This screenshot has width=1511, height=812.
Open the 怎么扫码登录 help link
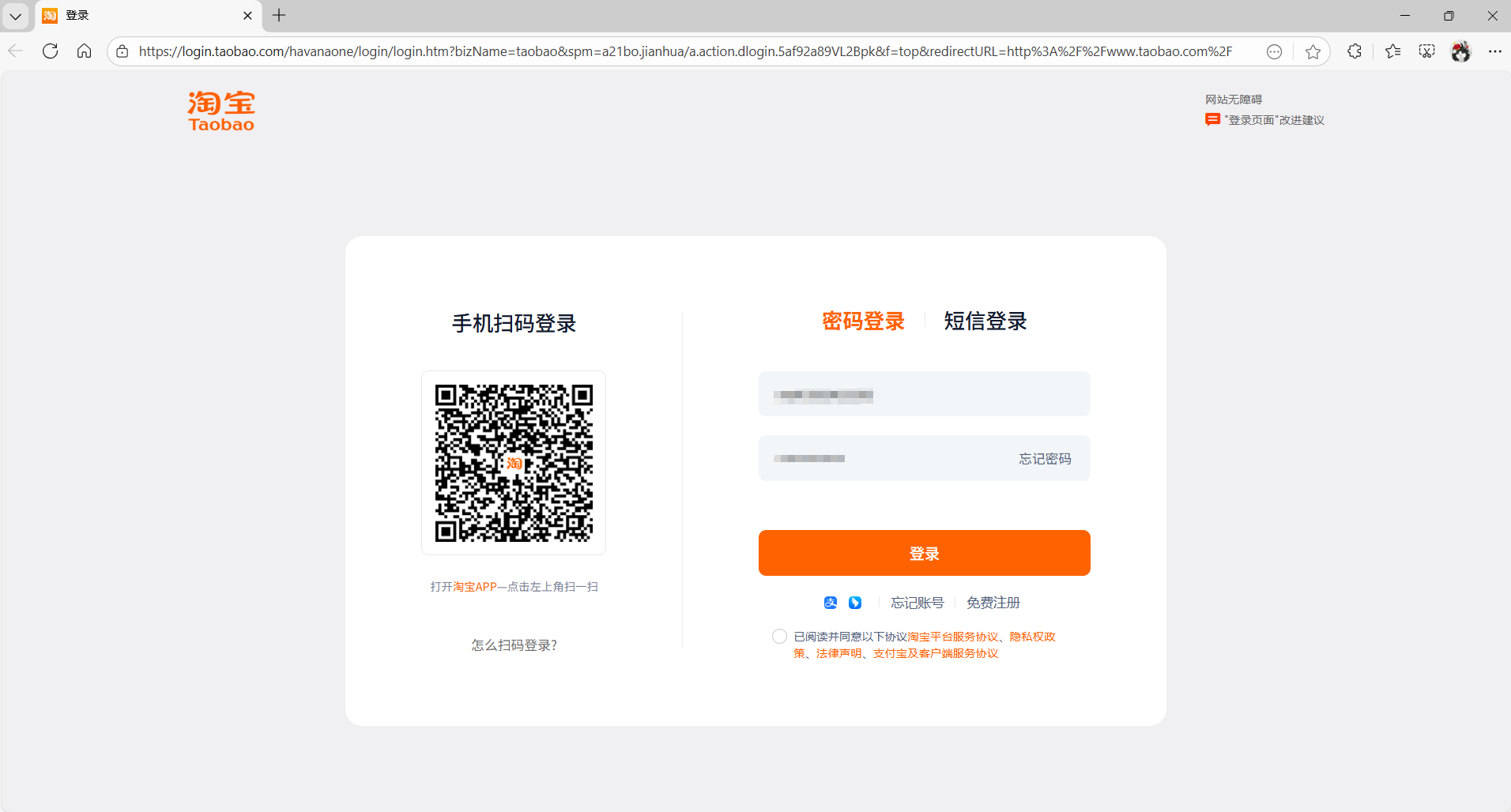[513, 645]
